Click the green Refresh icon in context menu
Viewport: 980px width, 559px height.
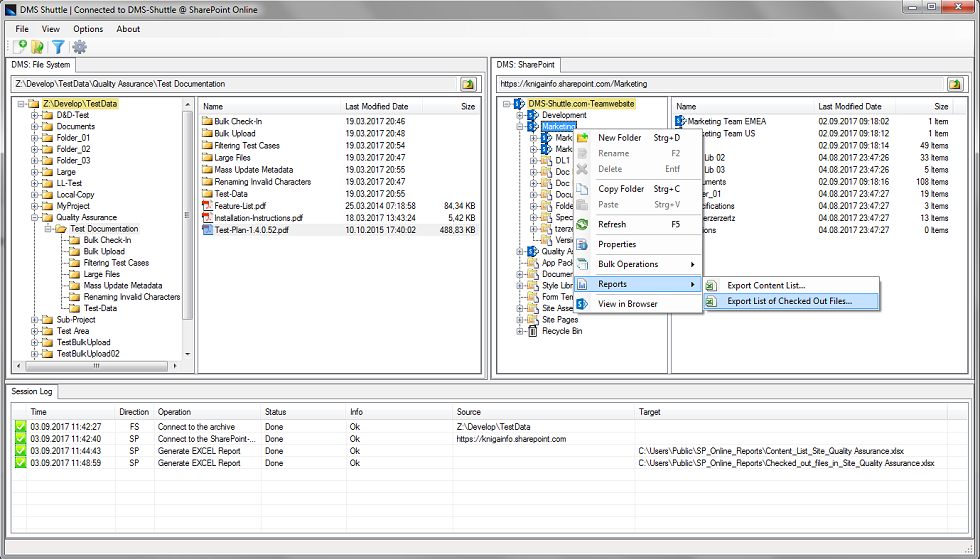(x=582, y=224)
